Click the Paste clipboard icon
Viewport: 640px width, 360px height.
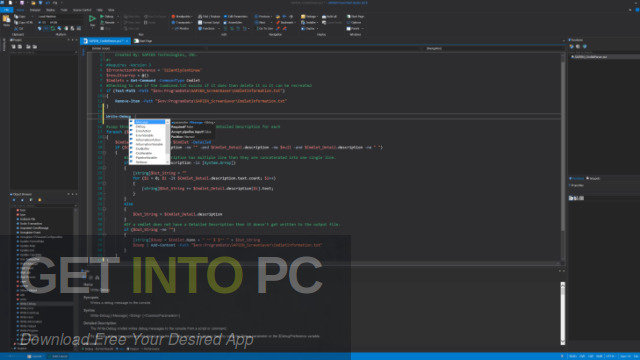click(6, 19)
